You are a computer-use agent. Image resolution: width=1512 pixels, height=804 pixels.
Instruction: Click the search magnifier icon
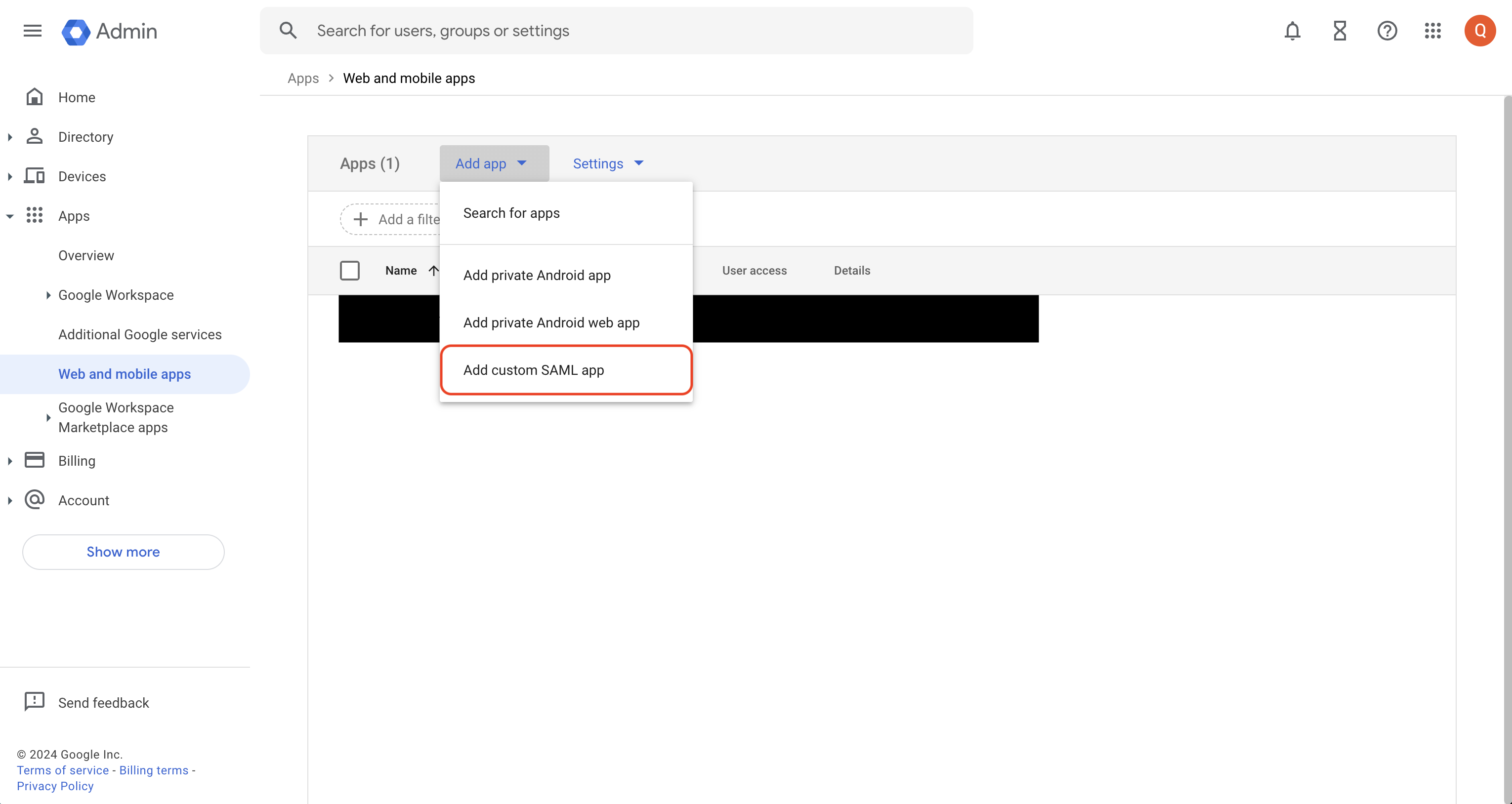point(288,31)
